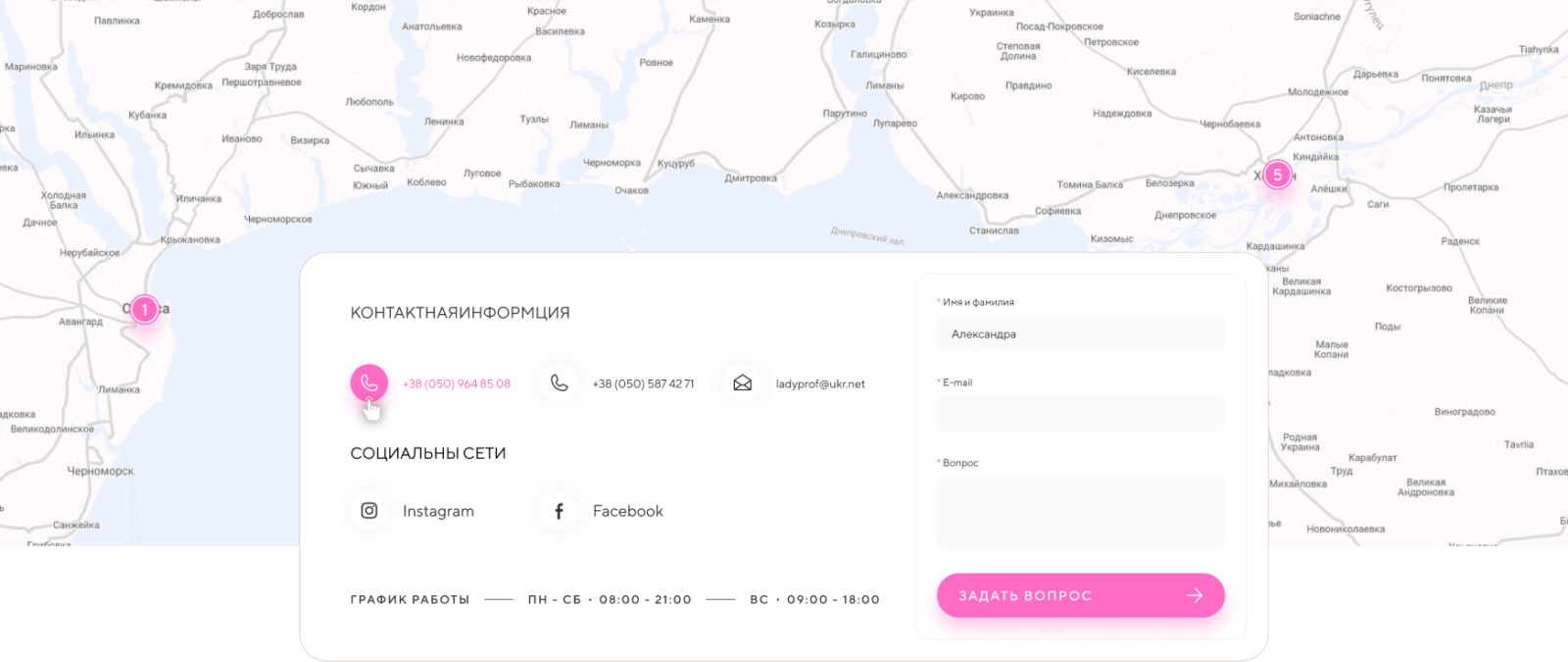Call the number +38 (050) 587 42 71
1568x662 pixels.
click(643, 384)
